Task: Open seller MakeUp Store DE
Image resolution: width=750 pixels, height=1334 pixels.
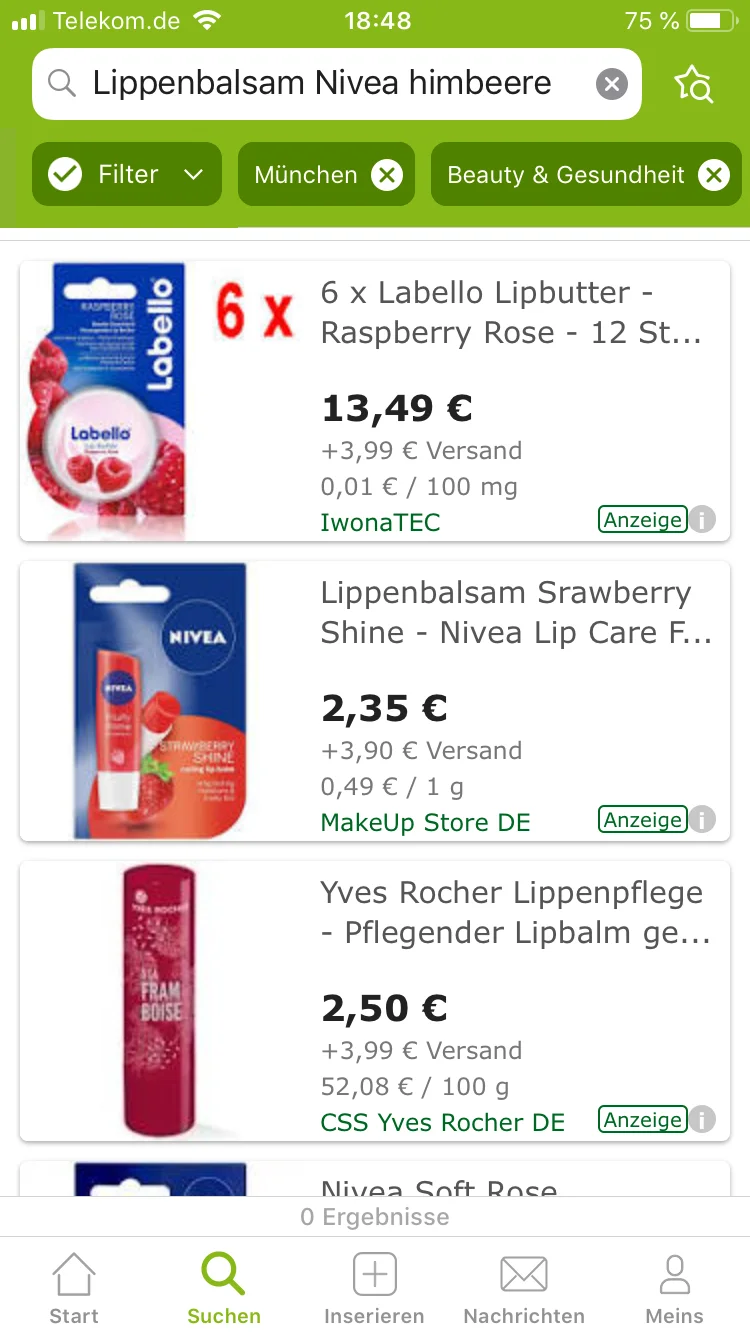Action: [425, 823]
